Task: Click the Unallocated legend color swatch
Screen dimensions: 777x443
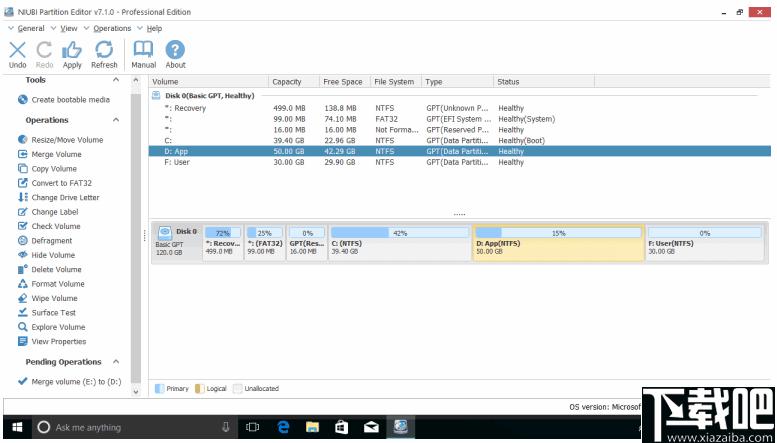Action: click(x=238, y=388)
